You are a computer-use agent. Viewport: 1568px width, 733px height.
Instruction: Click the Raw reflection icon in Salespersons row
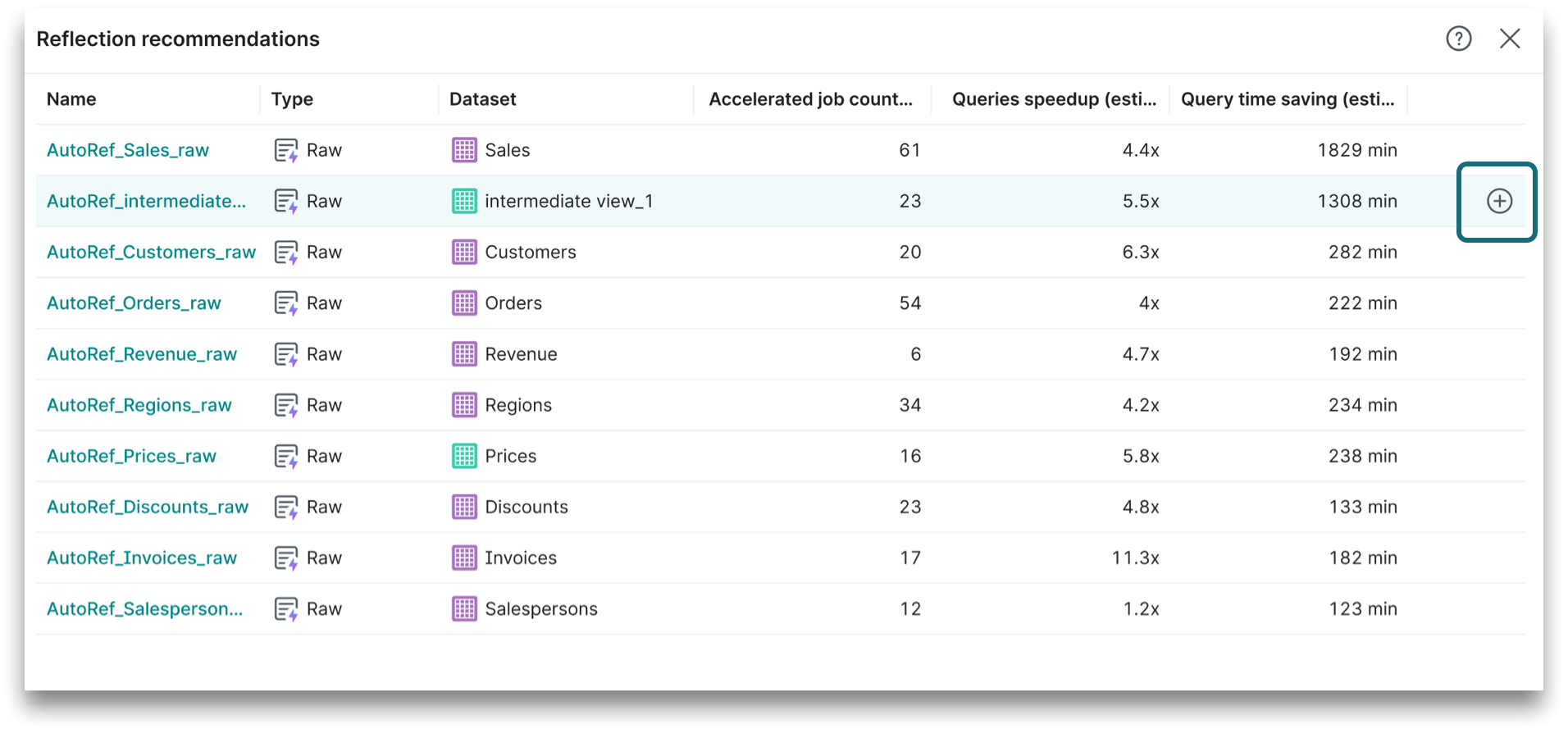coord(285,609)
